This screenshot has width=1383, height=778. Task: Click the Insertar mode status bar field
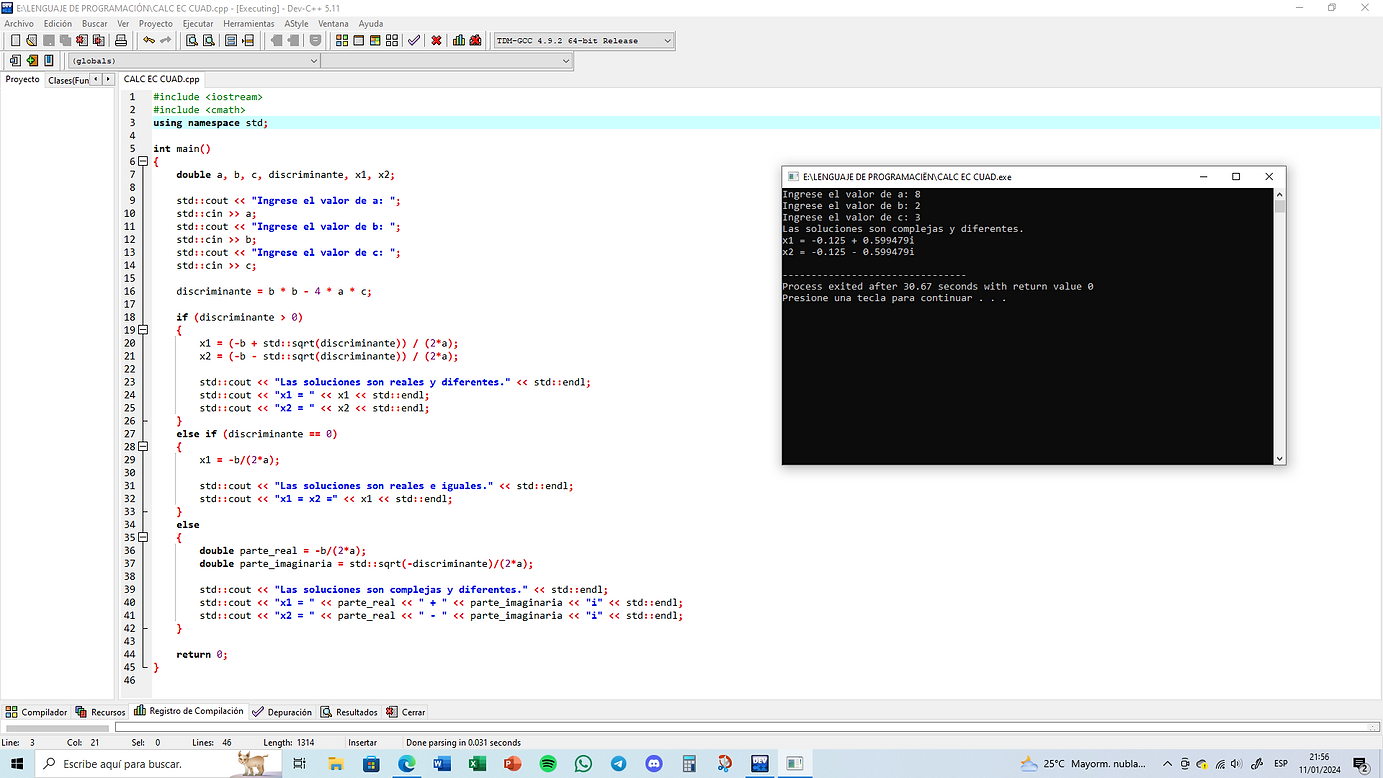coord(362,743)
